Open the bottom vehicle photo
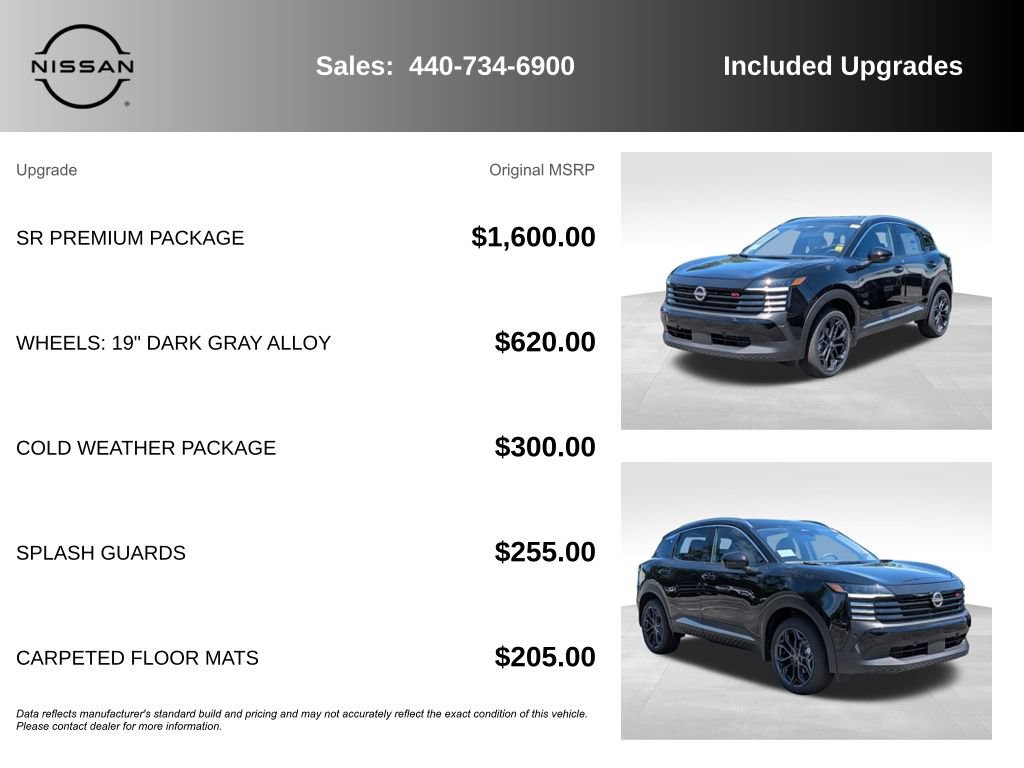This screenshot has width=1024, height=768. click(806, 601)
